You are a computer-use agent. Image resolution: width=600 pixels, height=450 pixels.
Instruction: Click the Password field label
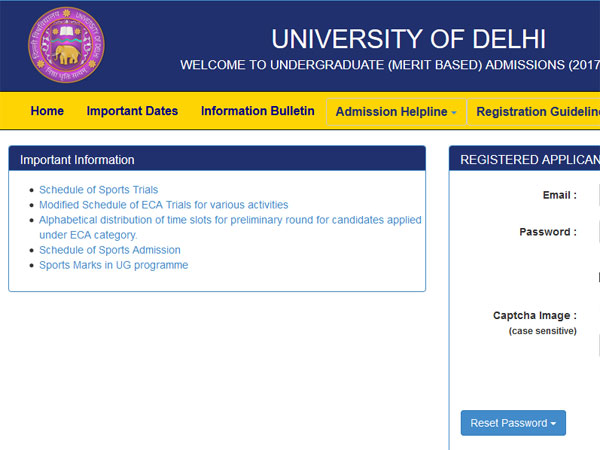(547, 232)
